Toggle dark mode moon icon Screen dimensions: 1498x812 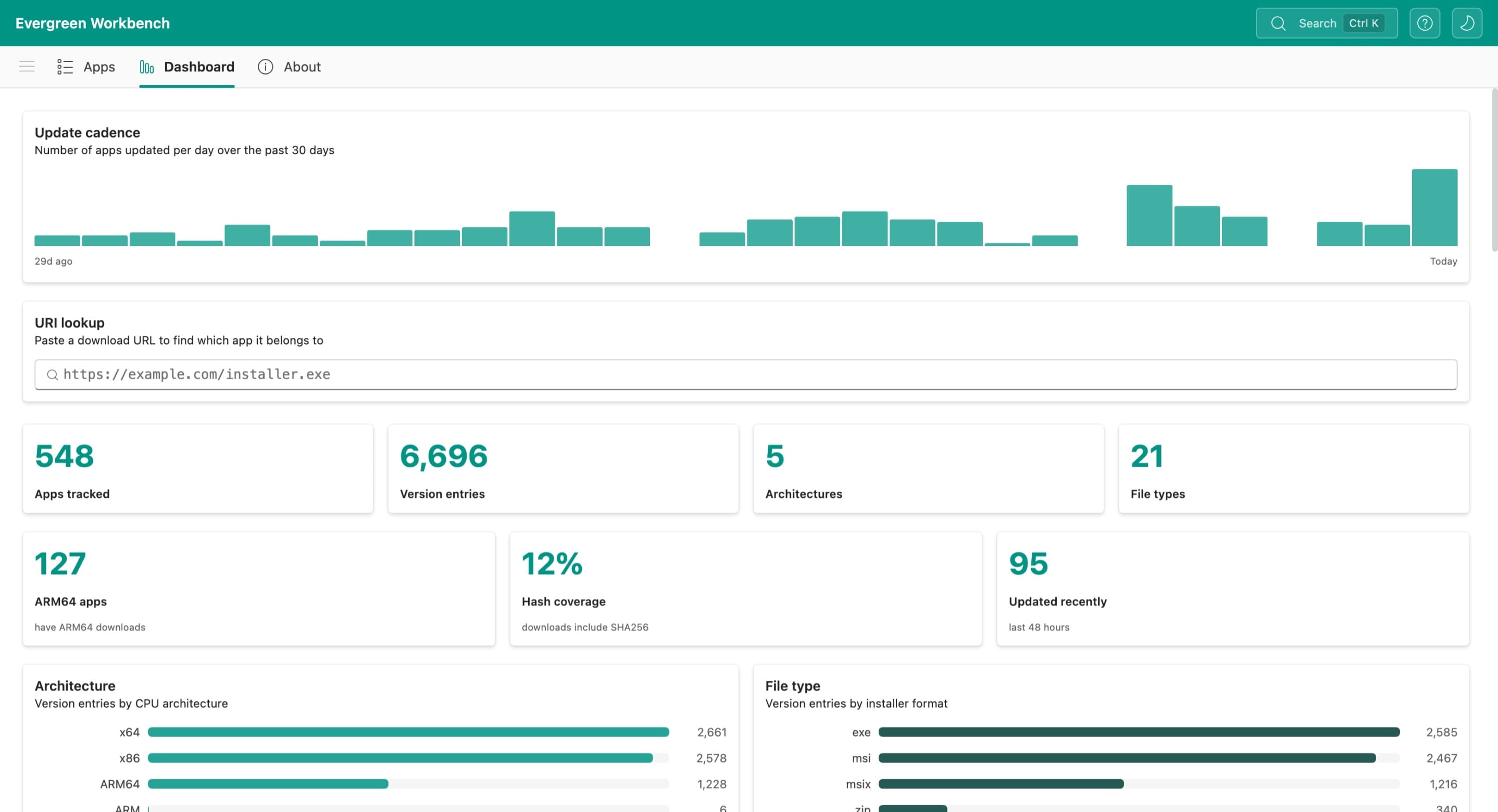(1467, 23)
